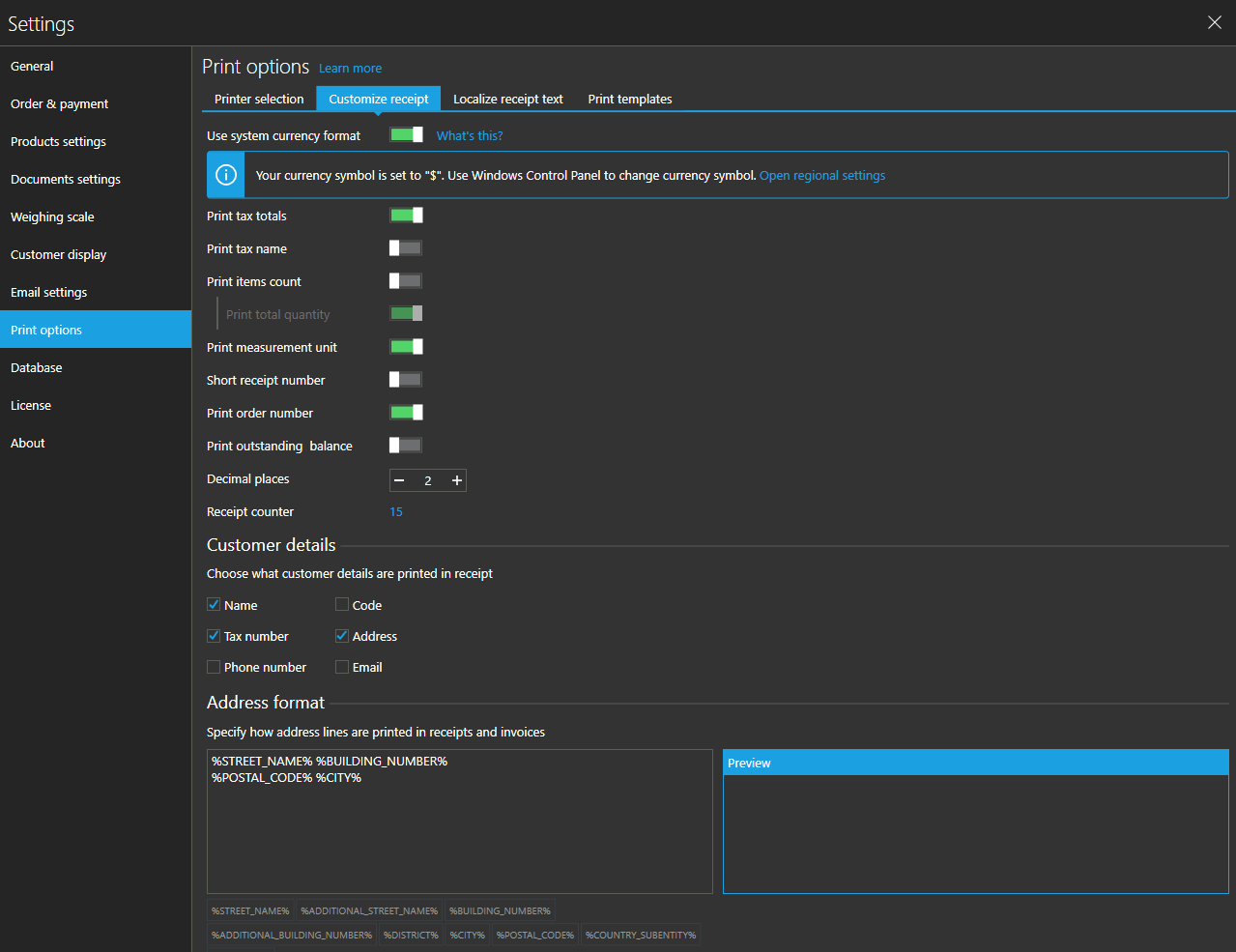Uncheck the Name customer detail checkbox
Screen dimensions: 1236x952
point(214,605)
